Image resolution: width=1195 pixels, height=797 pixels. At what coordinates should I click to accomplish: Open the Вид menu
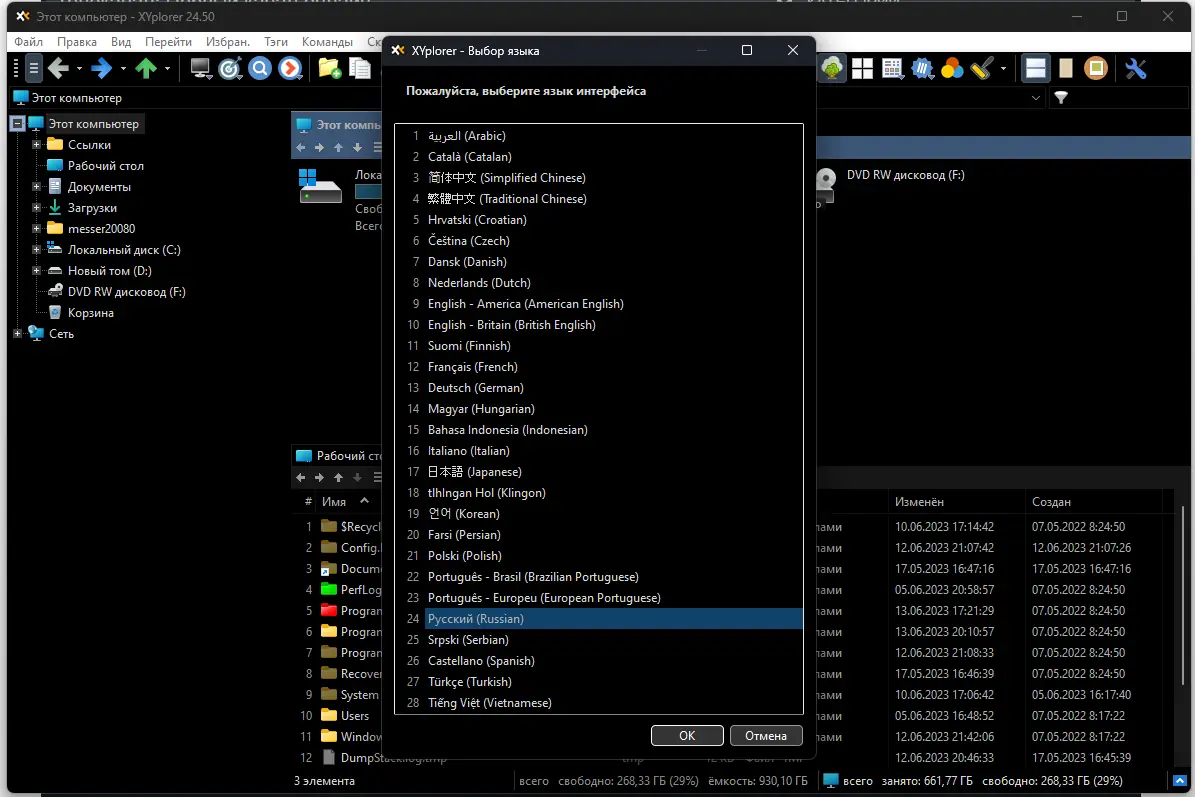[121, 42]
